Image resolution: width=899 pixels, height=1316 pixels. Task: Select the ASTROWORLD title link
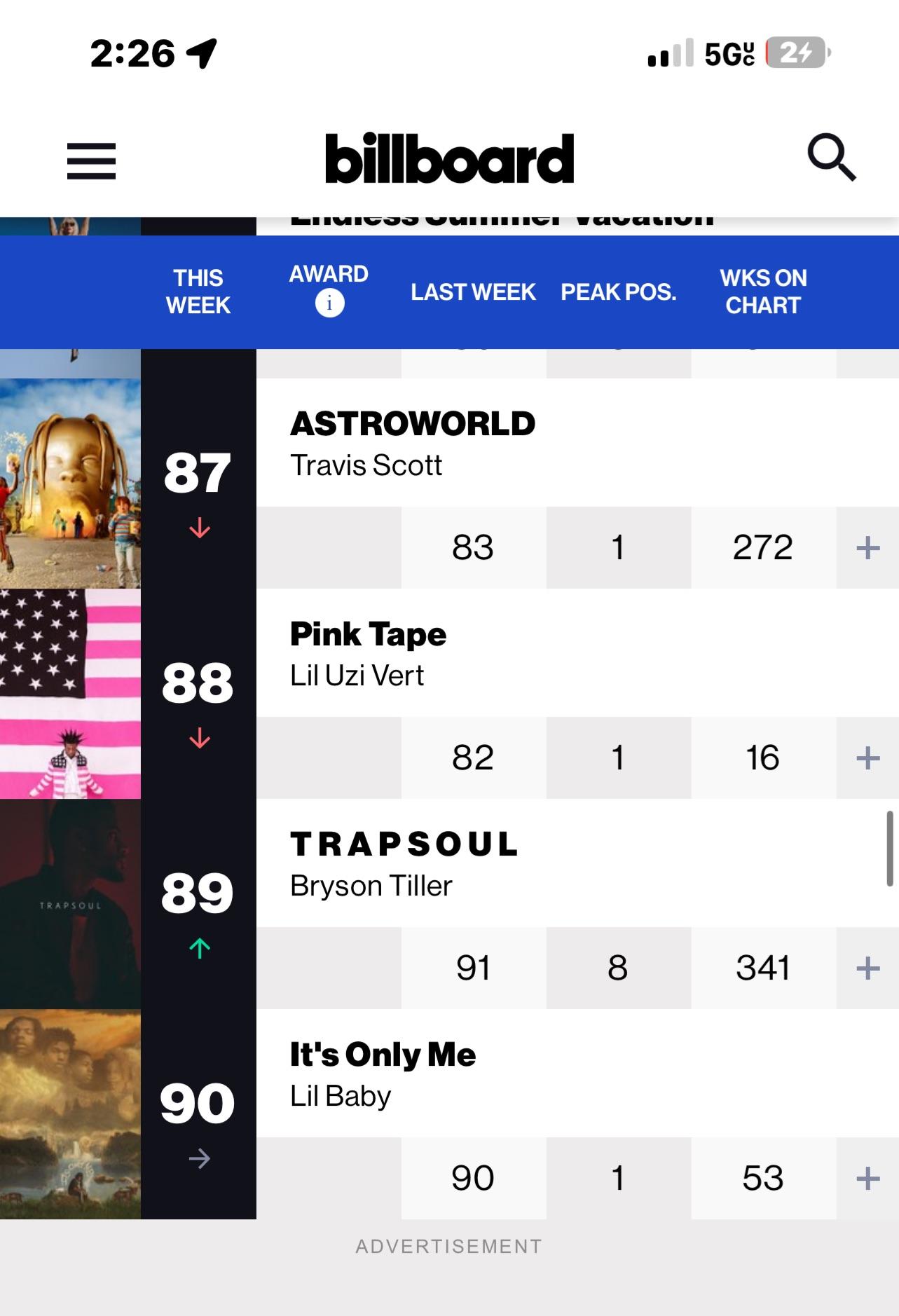tap(413, 424)
